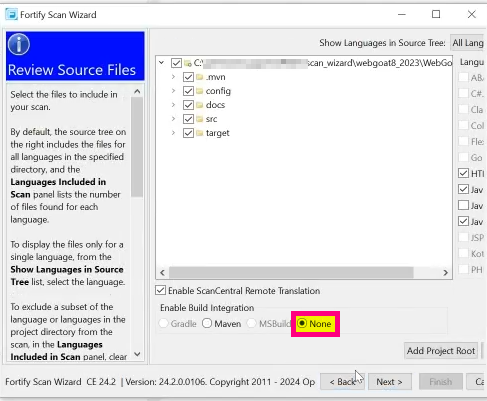Click the source tree horizontal scrollbar thumb
Viewport: 487px width, 401px height.
point(291,273)
